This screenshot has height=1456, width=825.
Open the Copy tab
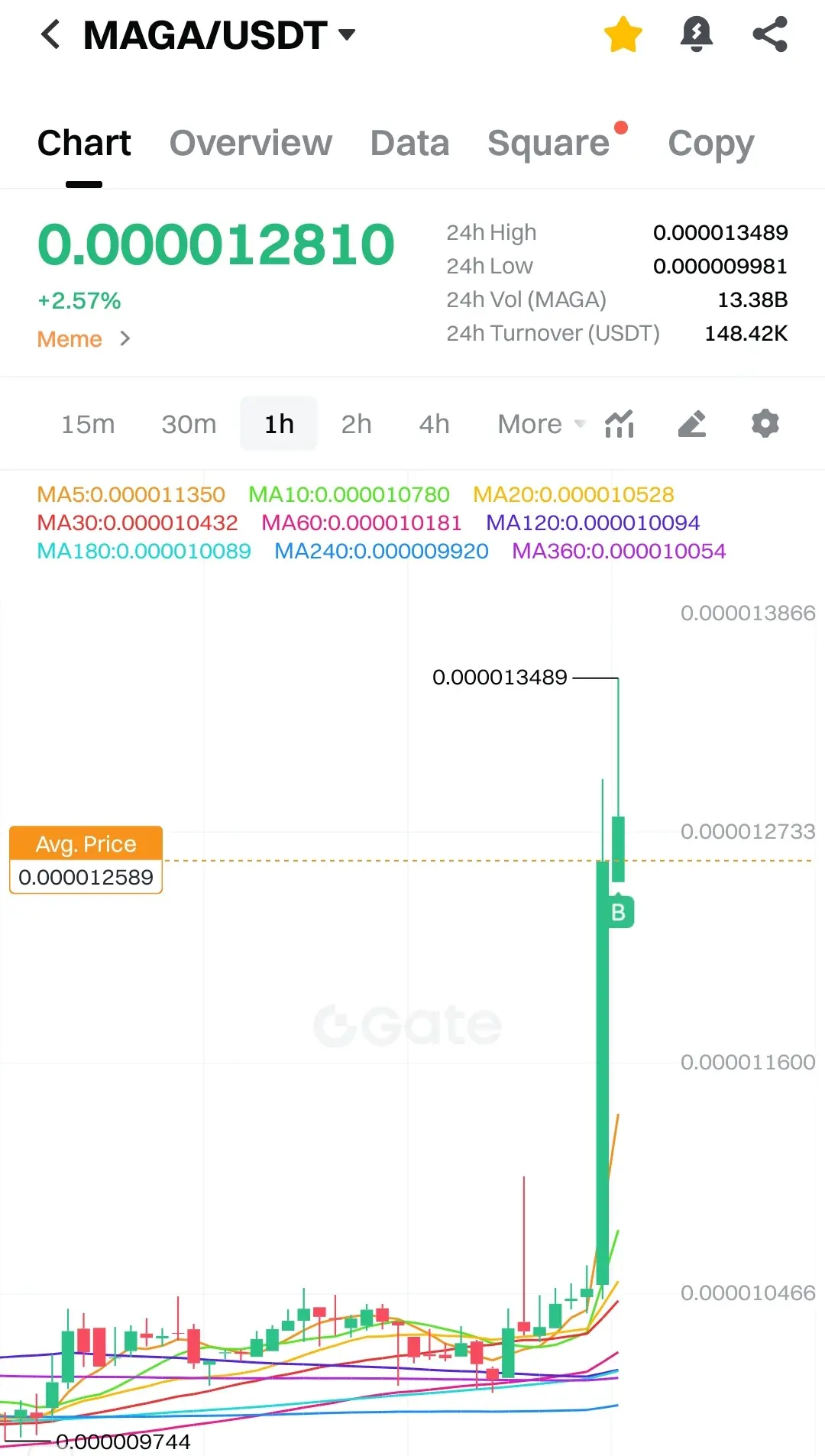point(711,144)
